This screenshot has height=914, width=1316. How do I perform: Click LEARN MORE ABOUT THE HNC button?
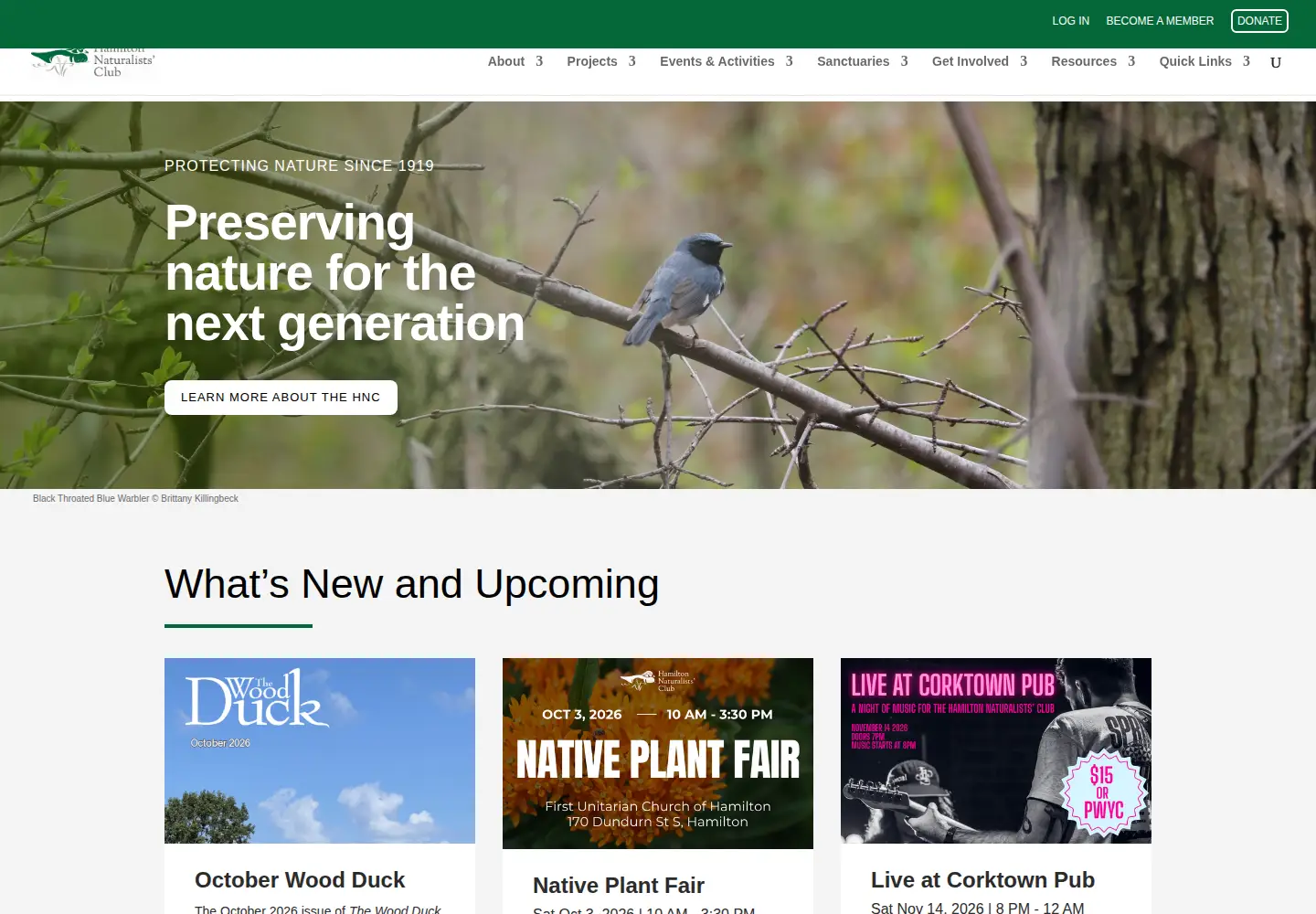point(281,398)
